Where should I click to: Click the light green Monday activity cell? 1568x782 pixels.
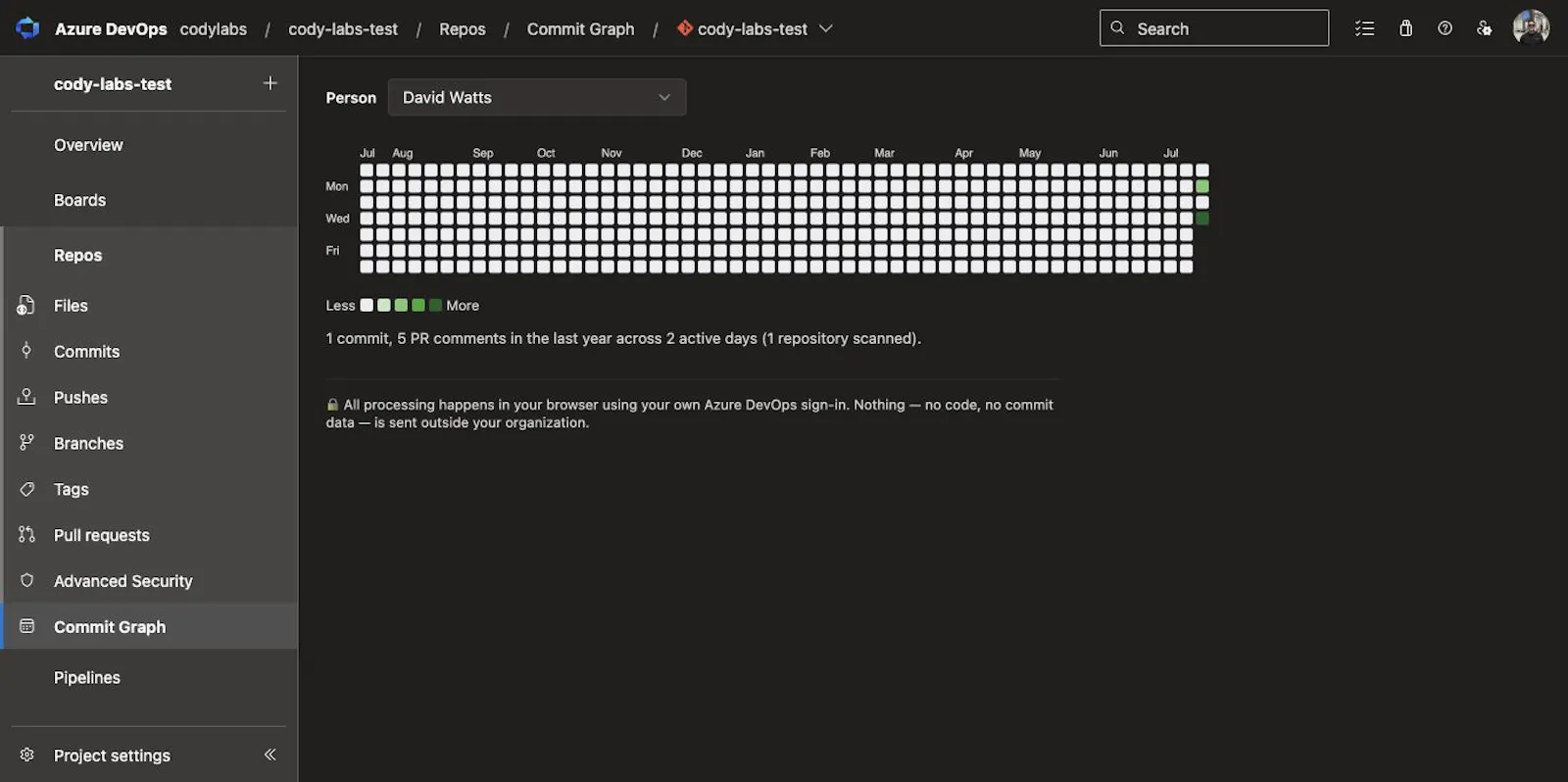click(1201, 186)
